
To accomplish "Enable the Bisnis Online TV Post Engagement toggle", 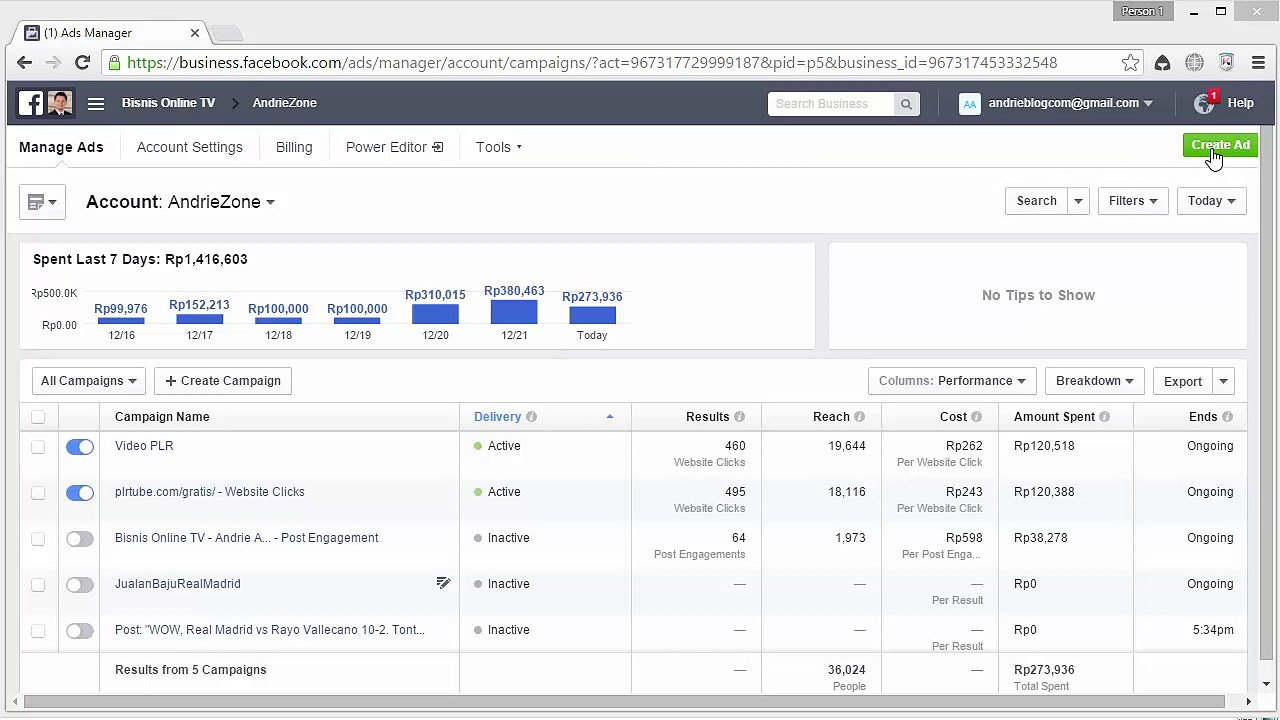I will (x=80, y=539).
